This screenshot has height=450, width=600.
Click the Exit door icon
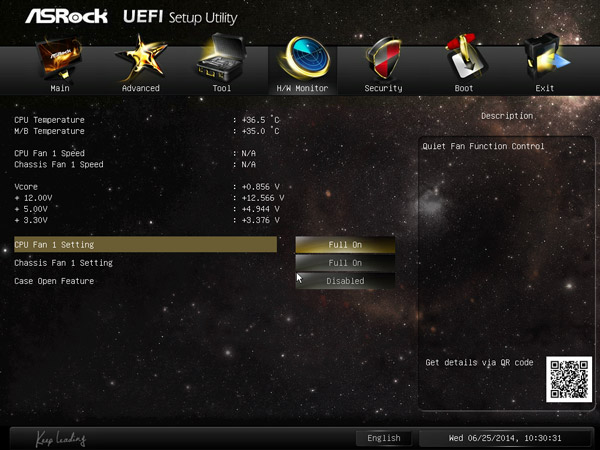[x=546, y=57]
